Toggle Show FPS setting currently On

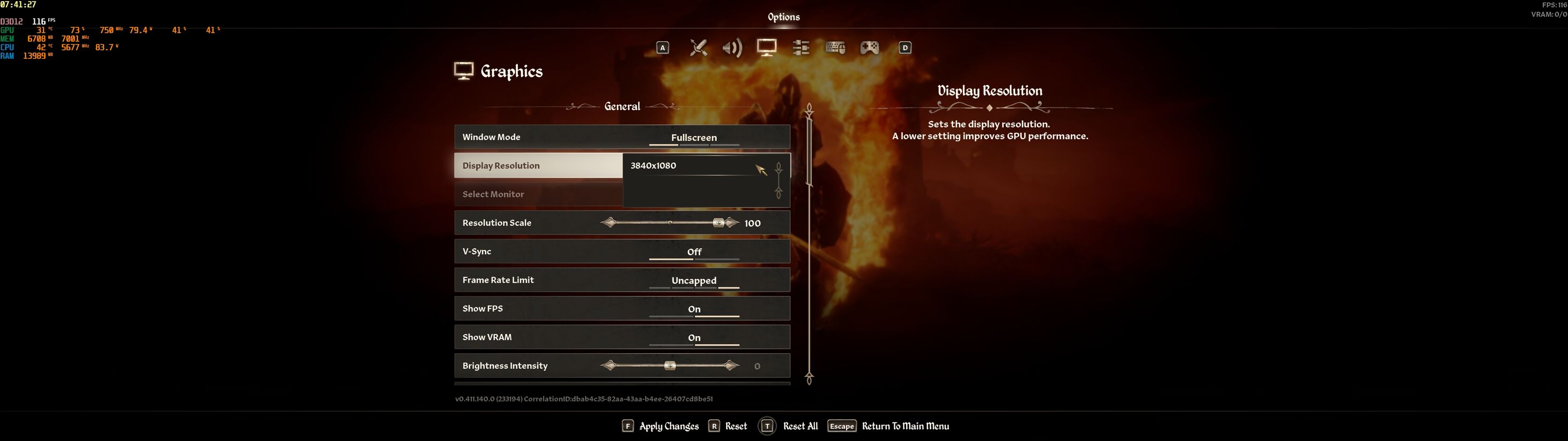point(622,308)
